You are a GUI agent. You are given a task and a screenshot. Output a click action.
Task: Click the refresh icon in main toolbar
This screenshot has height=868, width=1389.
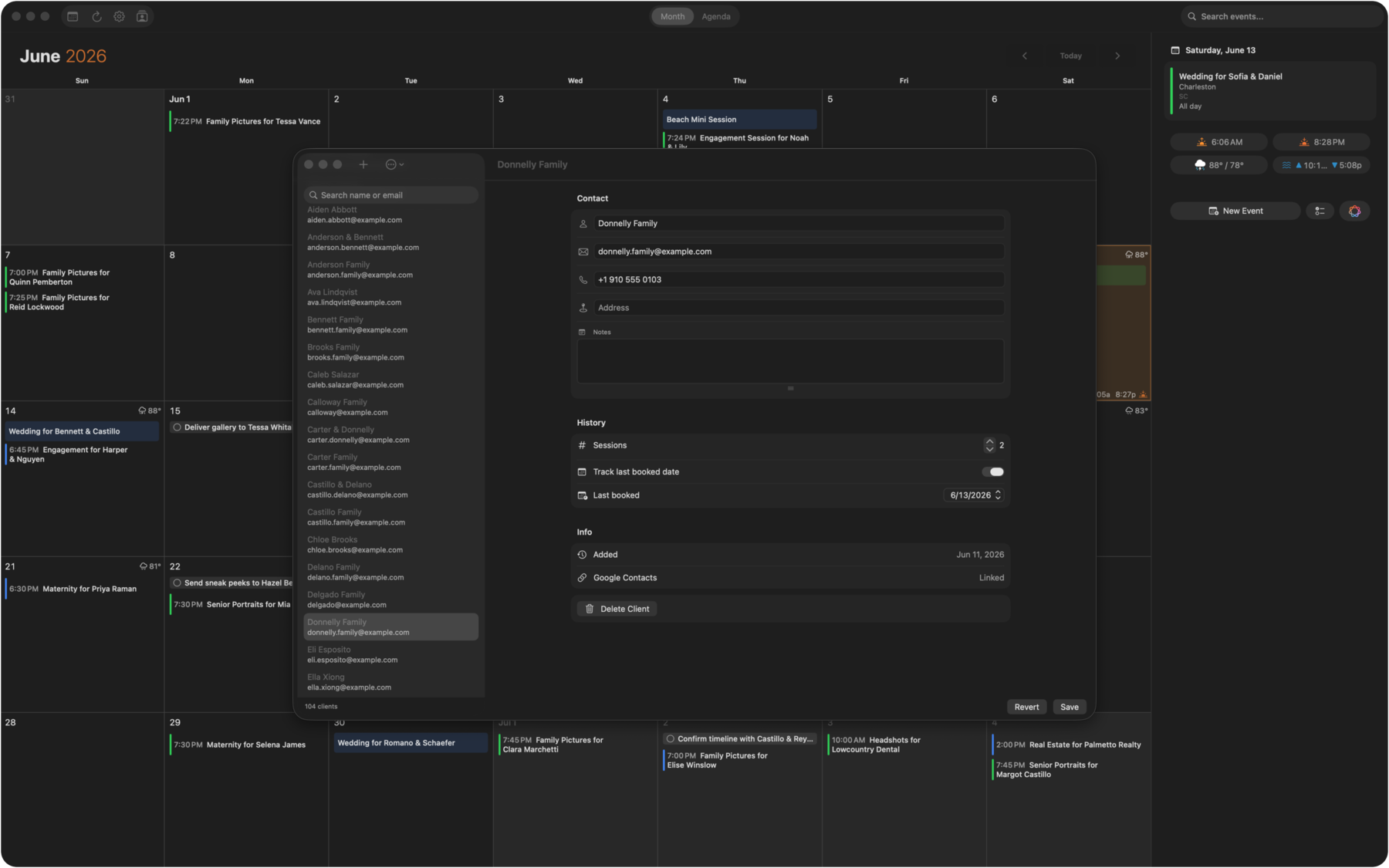tap(96, 16)
